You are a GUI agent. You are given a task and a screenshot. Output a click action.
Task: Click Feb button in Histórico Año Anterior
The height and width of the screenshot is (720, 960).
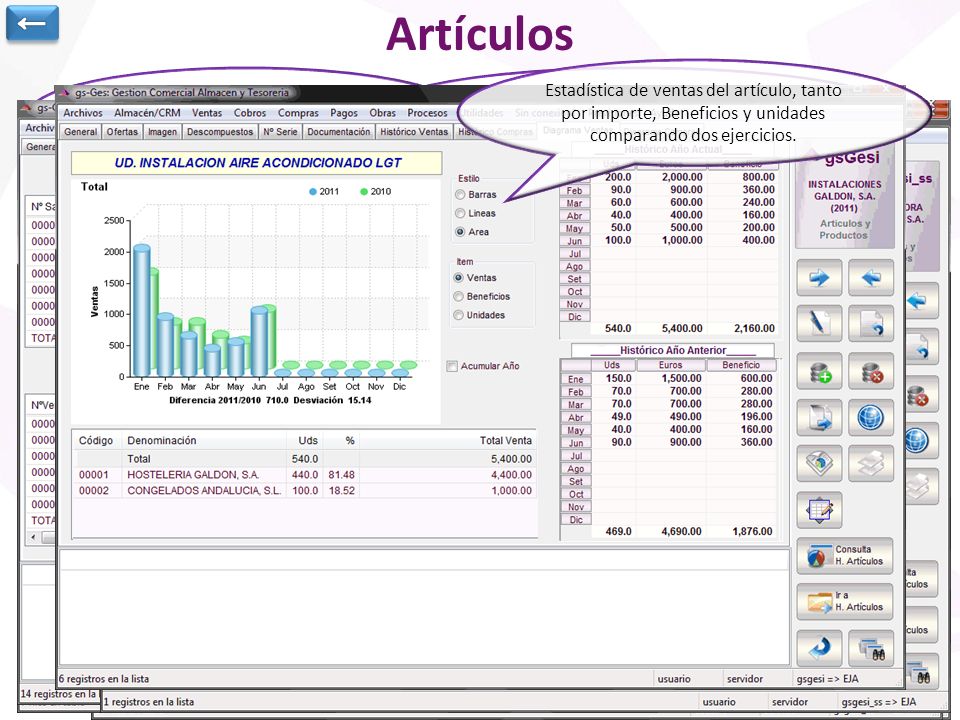[576, 392]
